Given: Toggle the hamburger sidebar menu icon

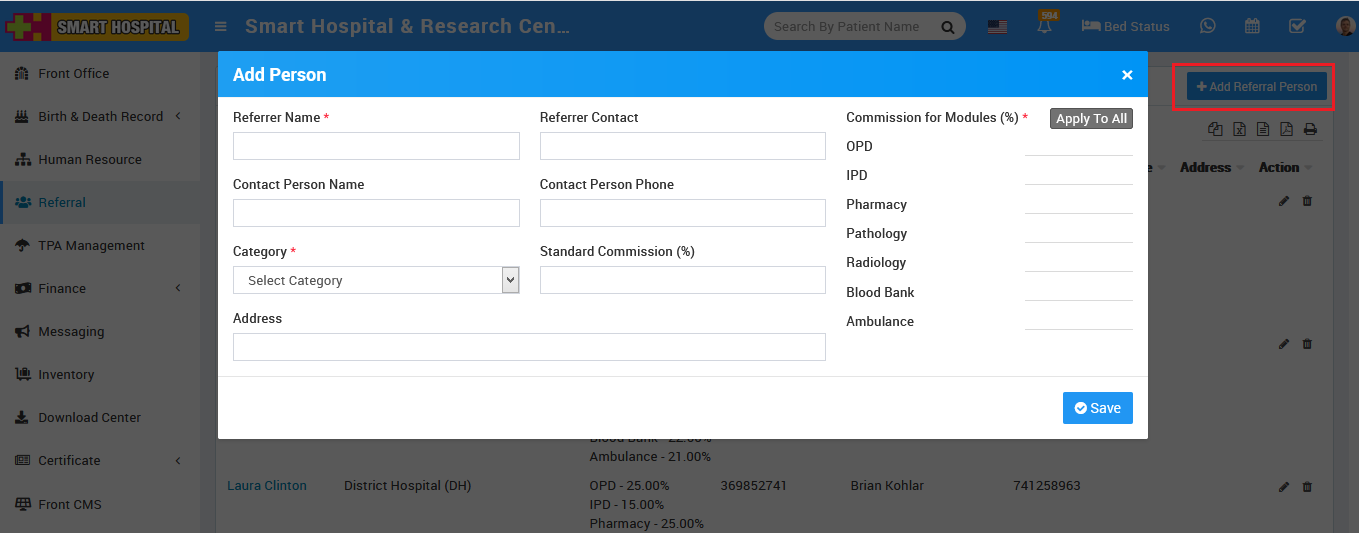Looking at the screenshot, I should pyautogui.click(x=221, y=26).
